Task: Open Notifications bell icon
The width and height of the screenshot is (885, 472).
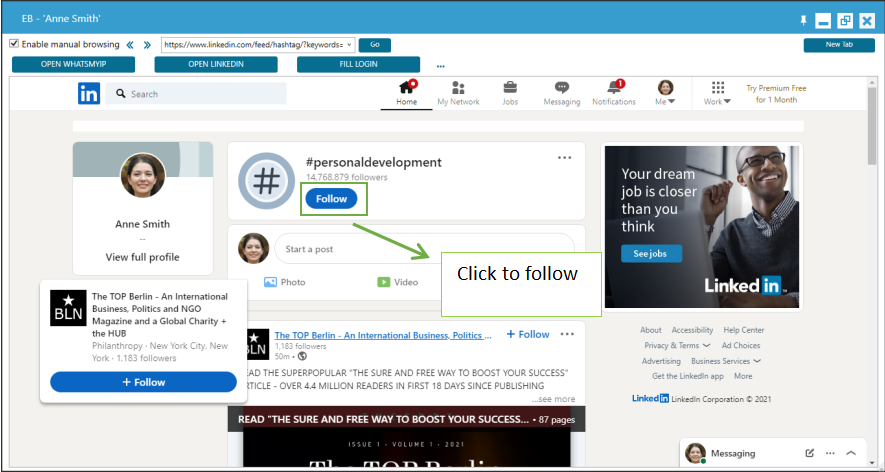Action: [614, 94]
